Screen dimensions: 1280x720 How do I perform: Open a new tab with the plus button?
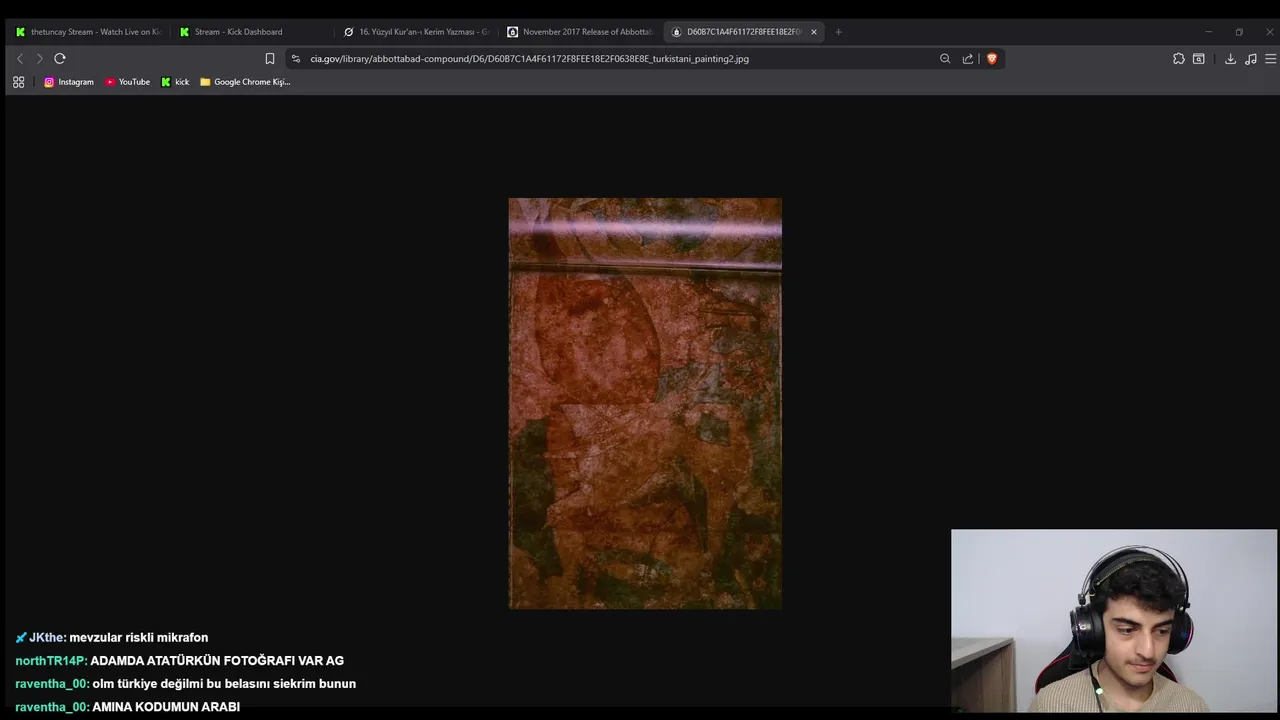point(838,32)
